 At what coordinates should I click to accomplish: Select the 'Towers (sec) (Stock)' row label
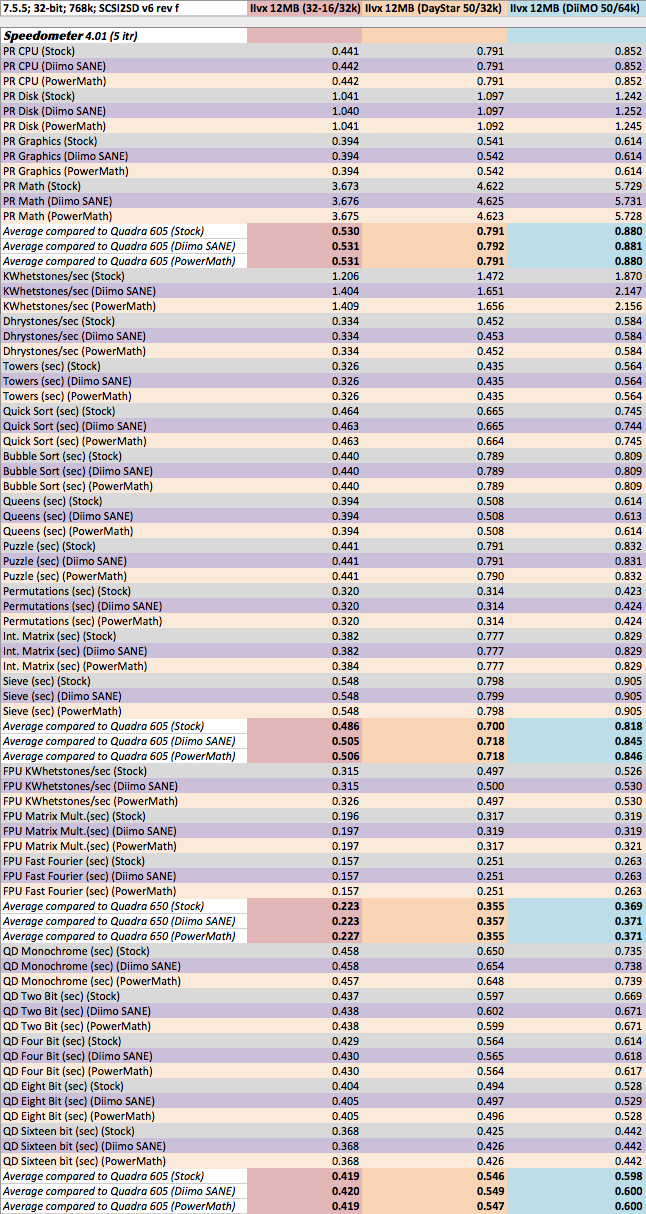(x=52, y=366)
